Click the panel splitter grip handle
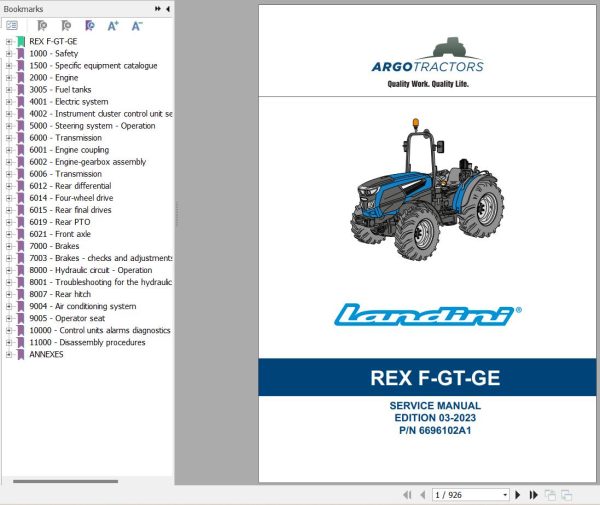This screenshot has width=600, height=505. (x=177, y=214)
